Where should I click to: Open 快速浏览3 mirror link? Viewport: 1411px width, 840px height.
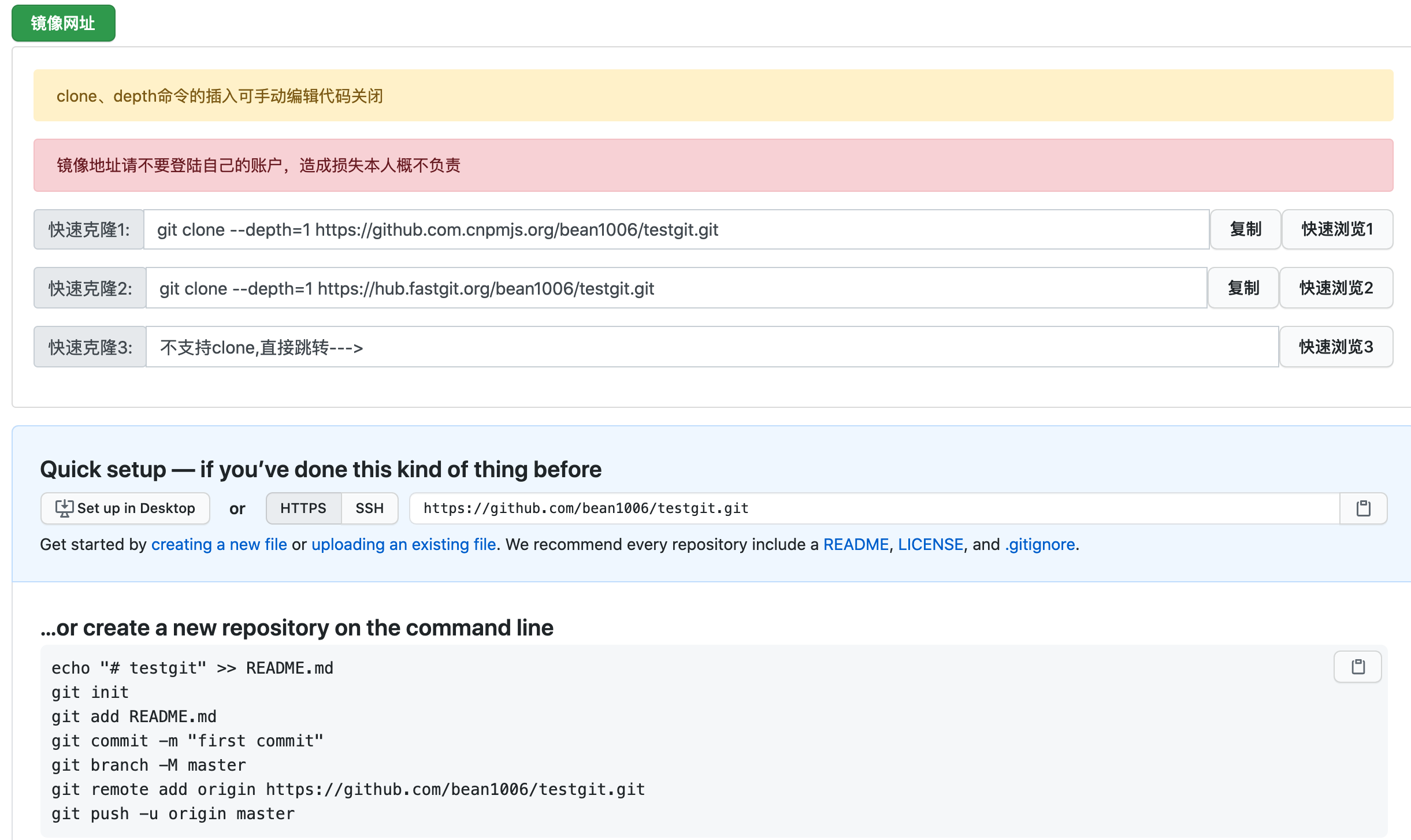click(x=1335, y=347)
